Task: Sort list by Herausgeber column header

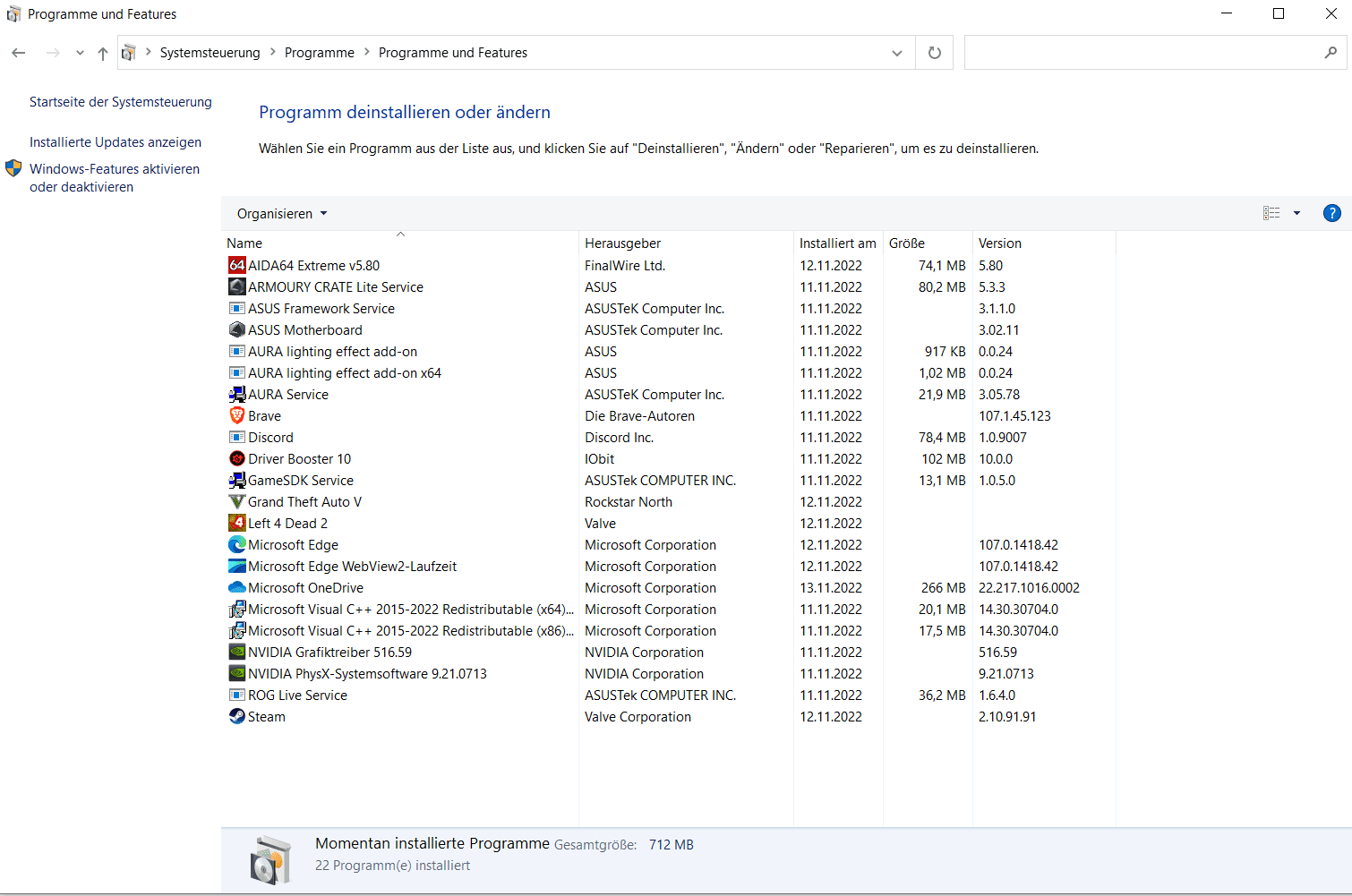Action: click(x=686, y=243)
